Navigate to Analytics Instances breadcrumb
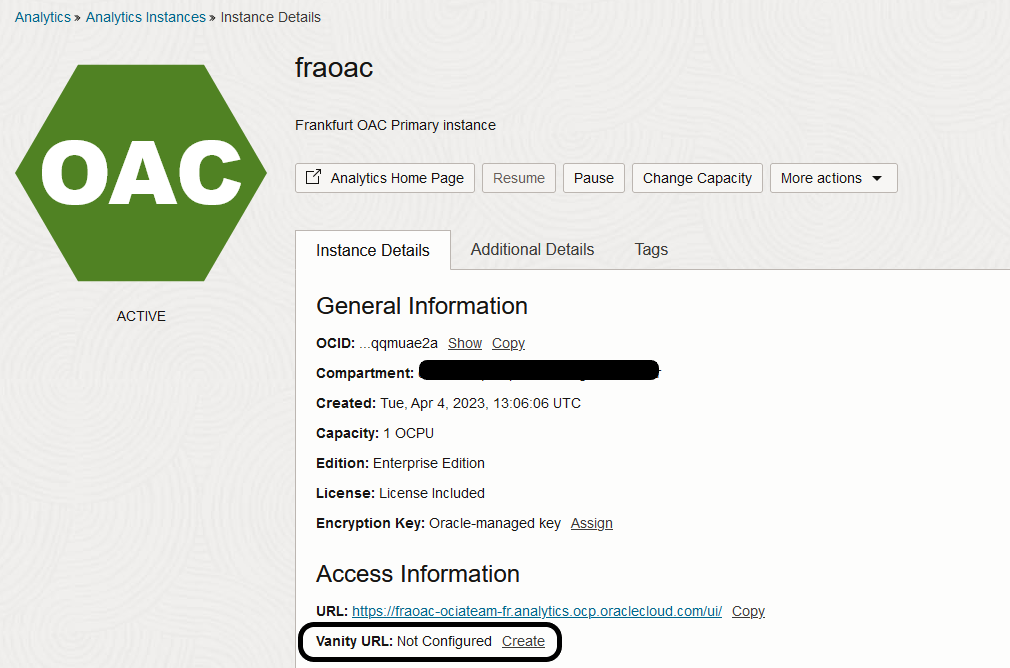The width and height of the screenshot is (1010, 668). pyautogui.click(x=146, y=17)
